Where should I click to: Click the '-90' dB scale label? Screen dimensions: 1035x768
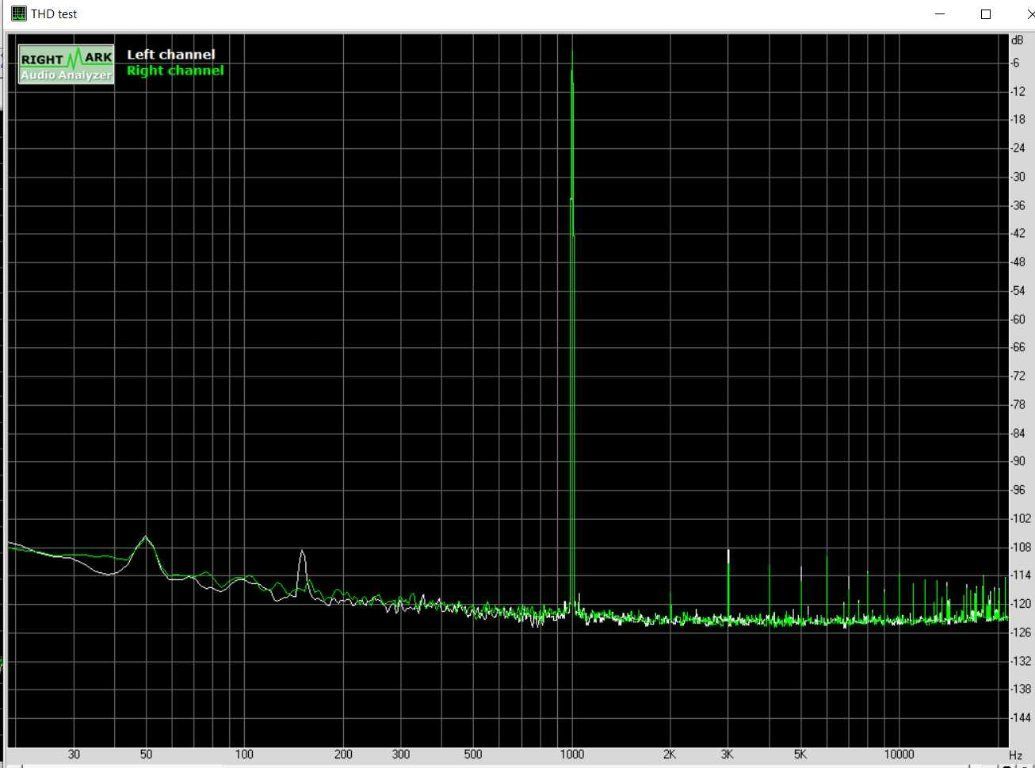point(1017,461)
